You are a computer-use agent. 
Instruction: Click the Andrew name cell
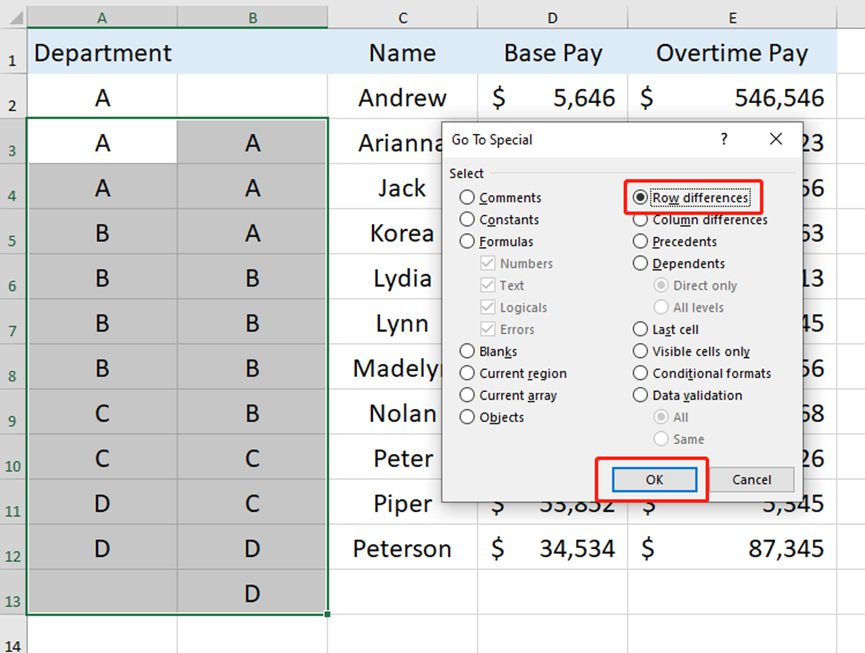(403, 97)
